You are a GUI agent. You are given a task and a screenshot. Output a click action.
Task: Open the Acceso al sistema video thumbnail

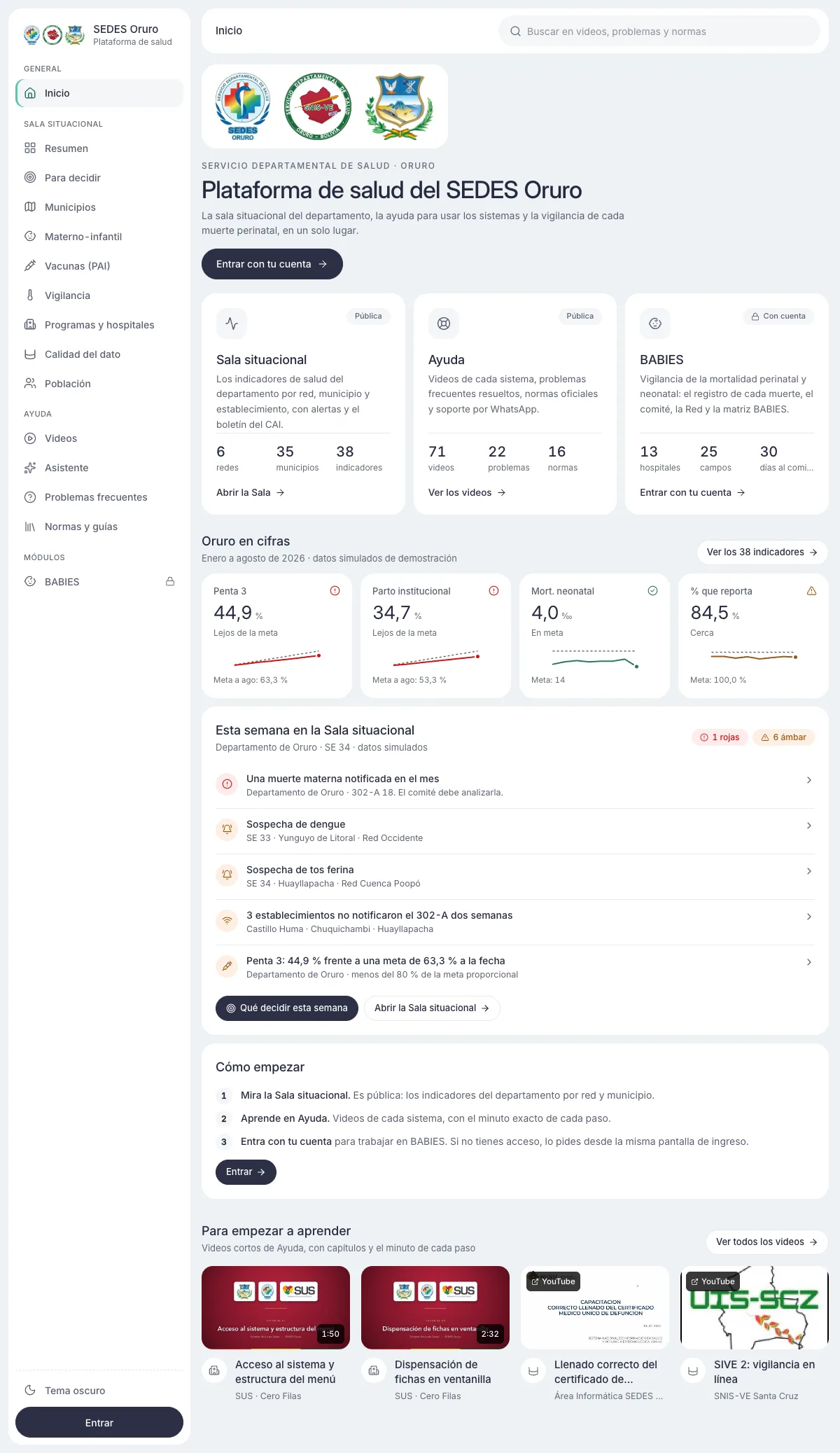276,1307
